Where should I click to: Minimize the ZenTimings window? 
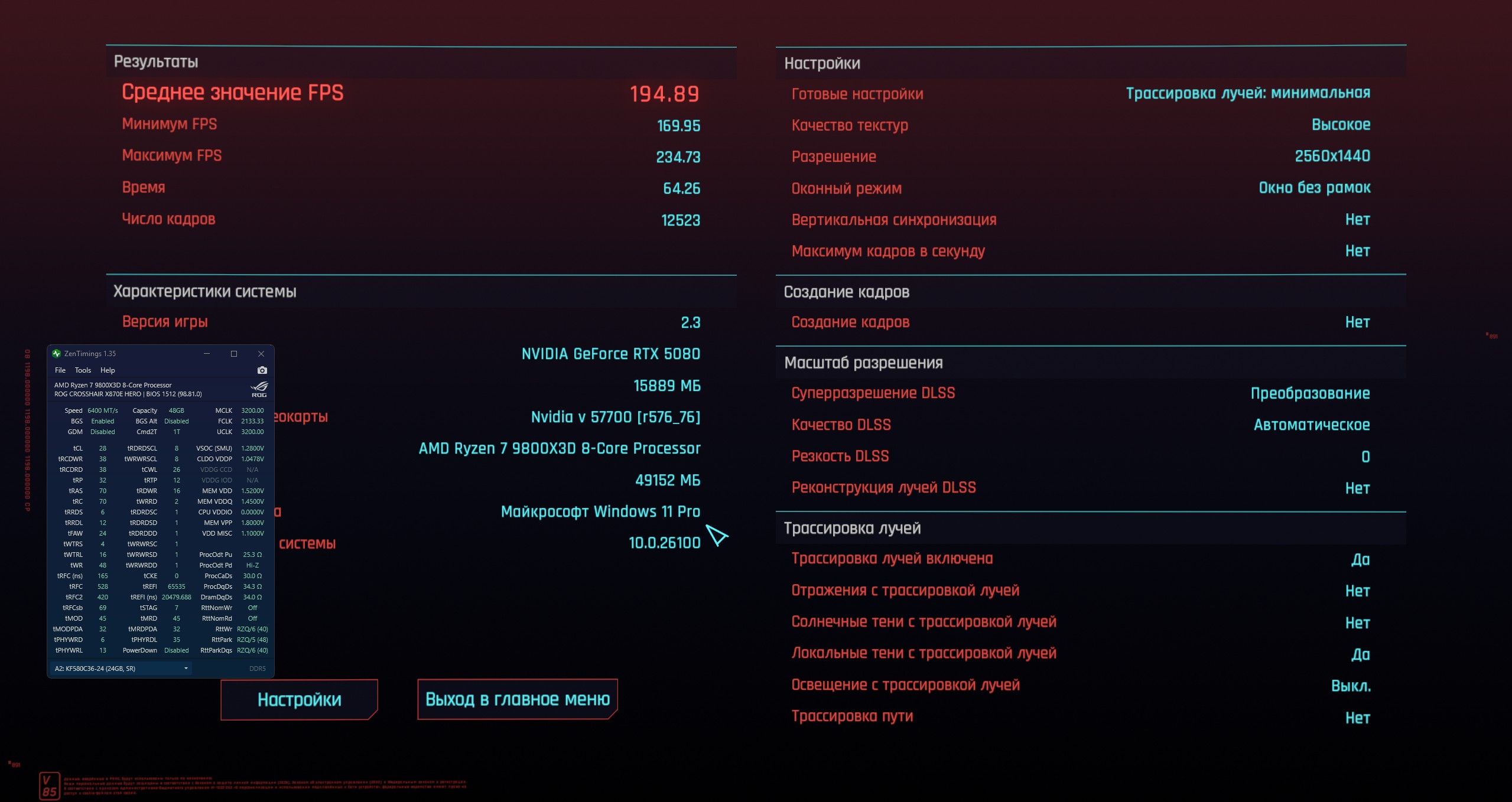click(207, 354)
